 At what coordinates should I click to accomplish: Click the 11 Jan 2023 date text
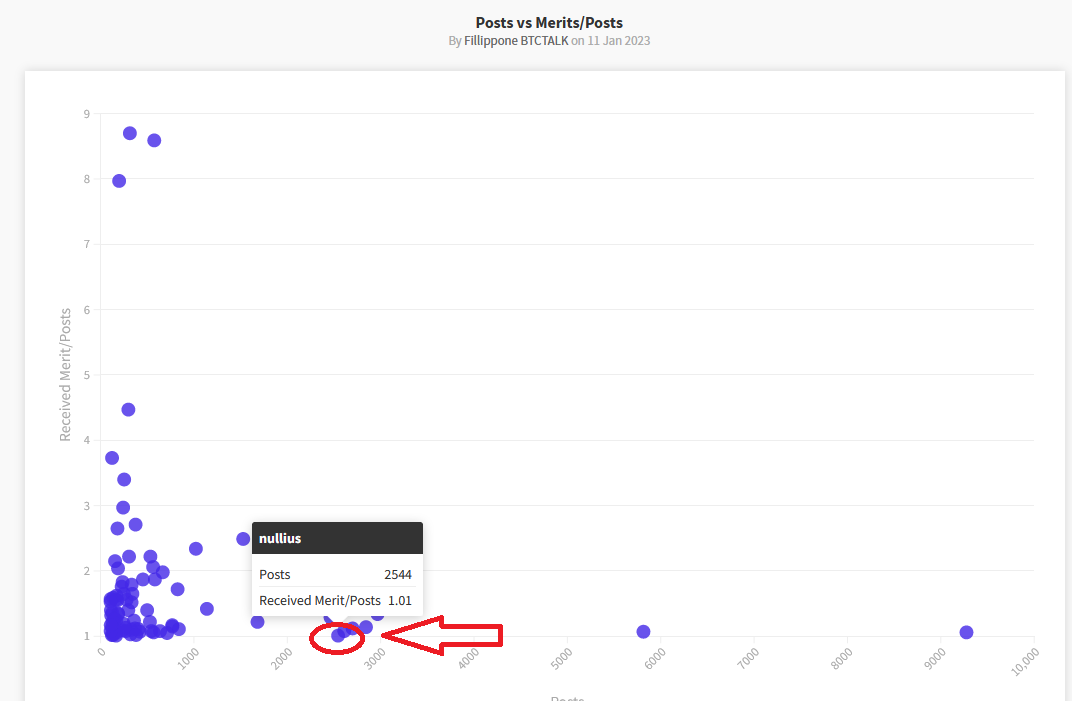617,41
